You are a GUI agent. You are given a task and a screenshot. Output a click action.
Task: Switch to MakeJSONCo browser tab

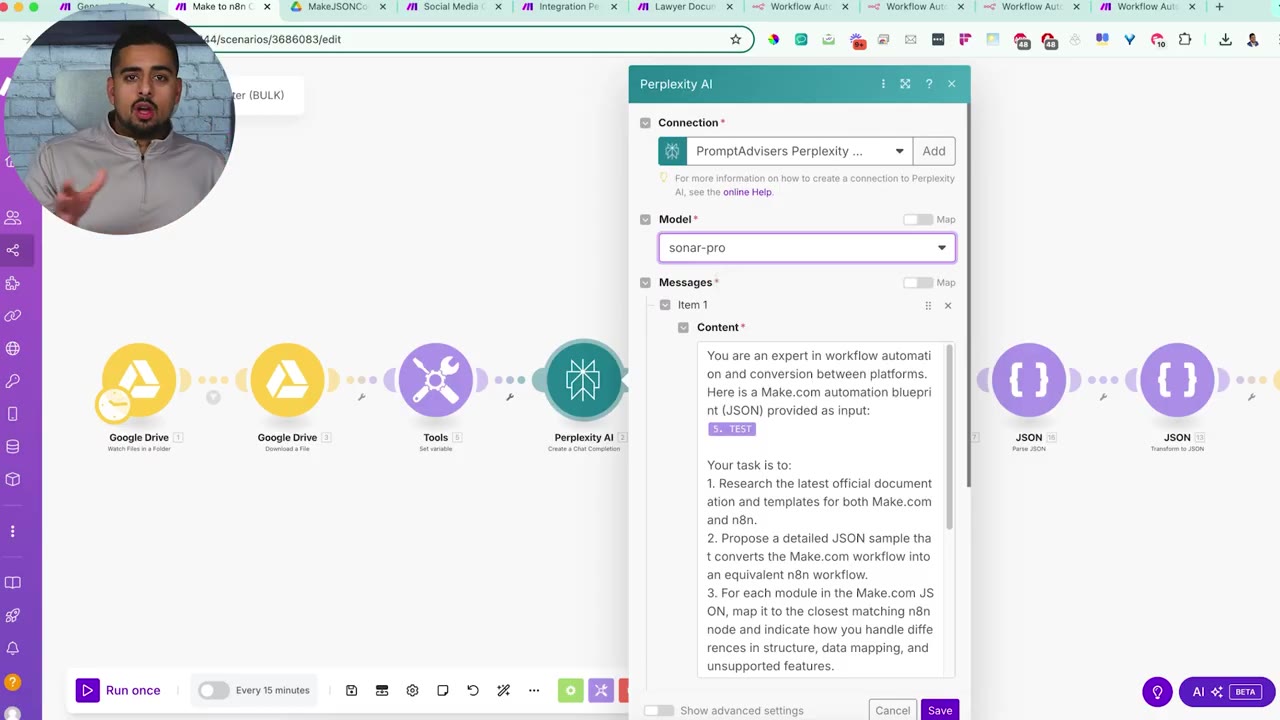(x=338, y=7)
